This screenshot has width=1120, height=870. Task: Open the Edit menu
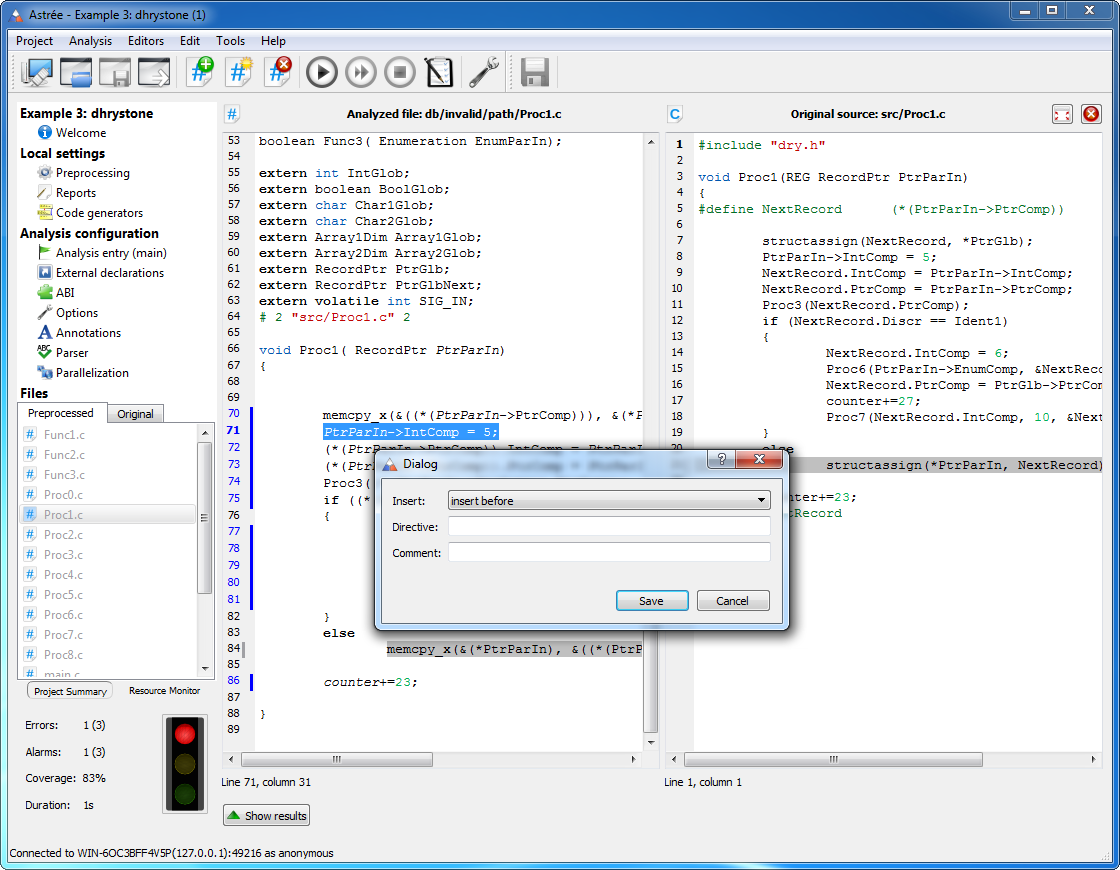click(189, 41)
